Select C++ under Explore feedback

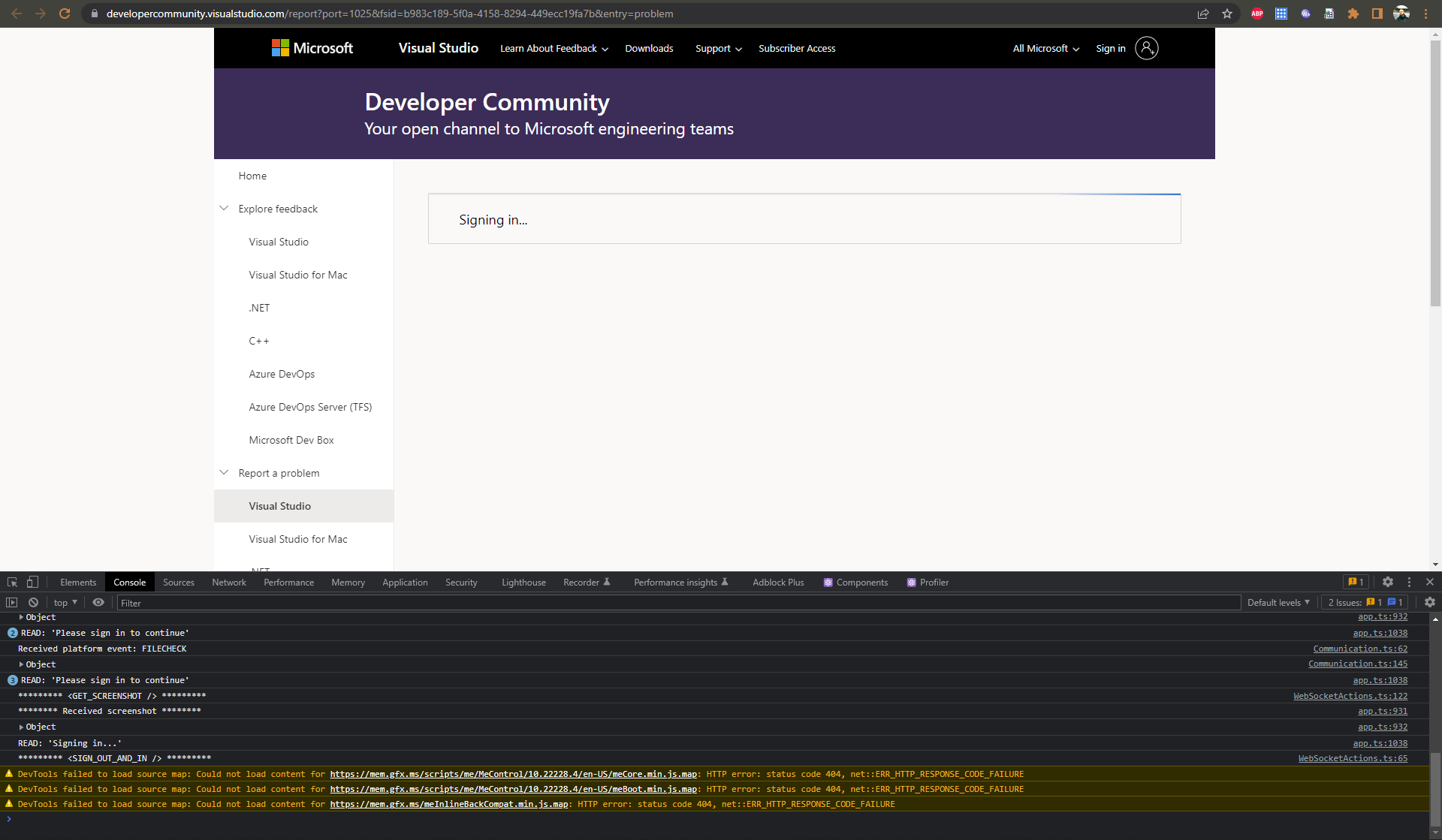[259, 340]
